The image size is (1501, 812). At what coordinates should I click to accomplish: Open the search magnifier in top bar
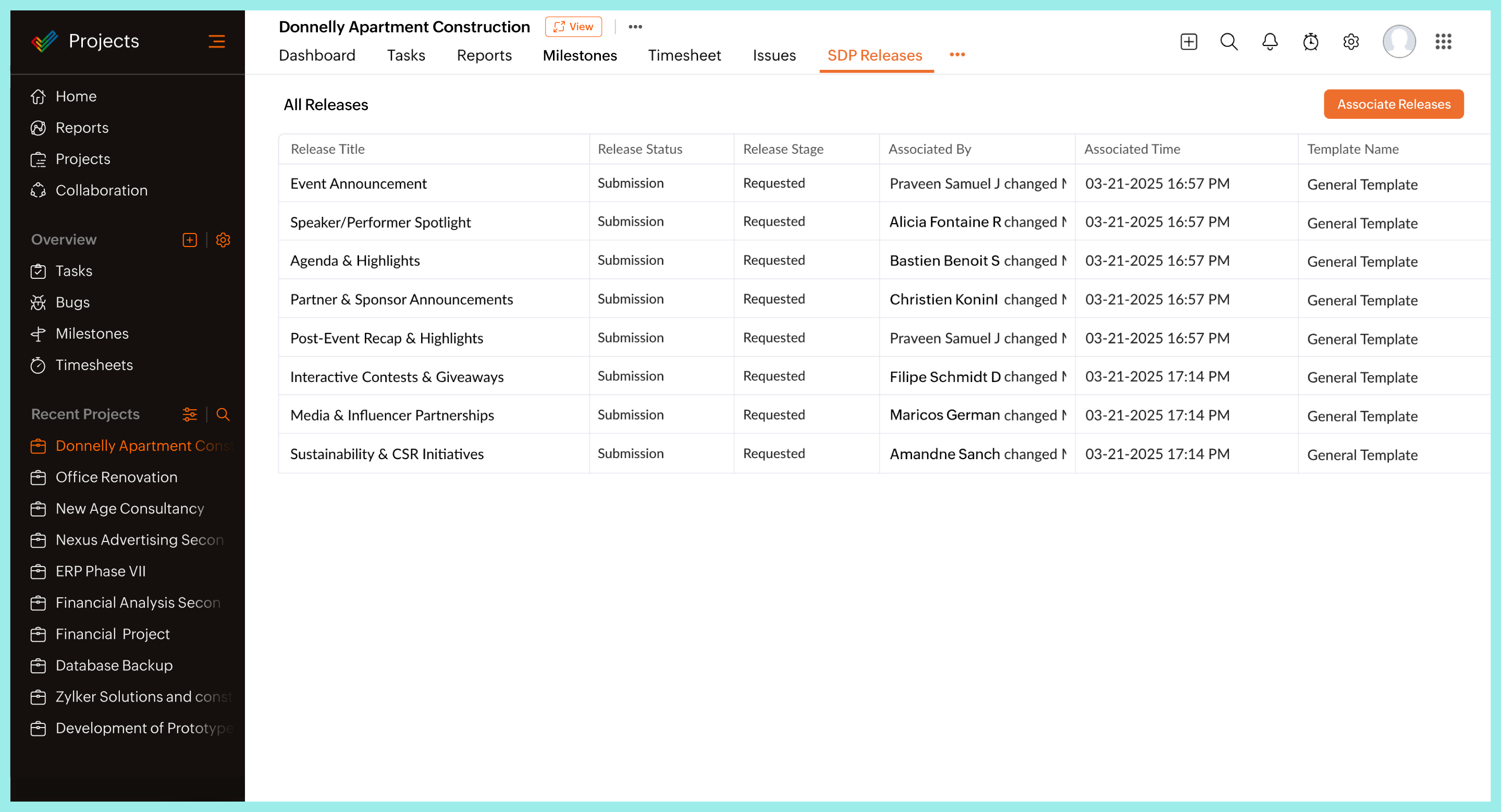coord(1228,42)
